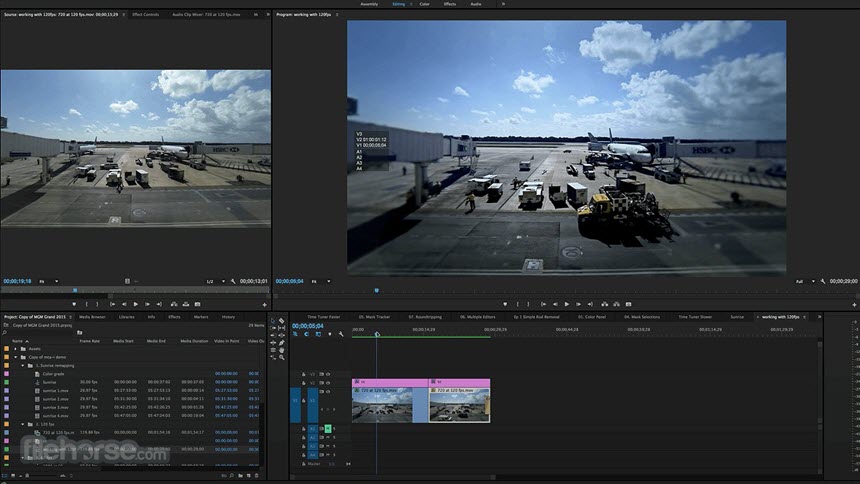Switch to Assembly workspace
The height and width of the screenshot is (484, 860).
pyautogui.click(x=369, y=4)
